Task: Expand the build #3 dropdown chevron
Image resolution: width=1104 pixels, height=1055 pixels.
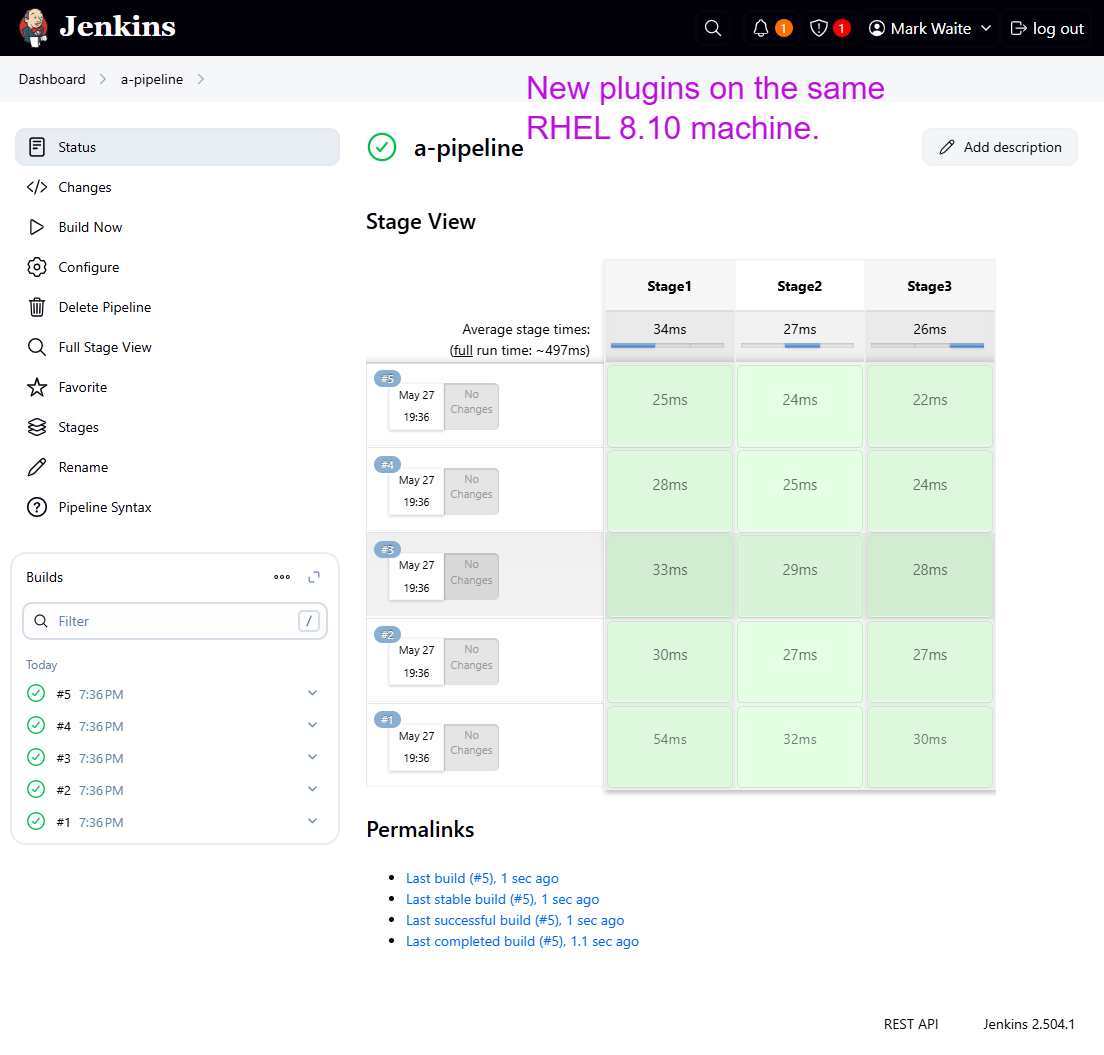Action: tap(312, 757)
